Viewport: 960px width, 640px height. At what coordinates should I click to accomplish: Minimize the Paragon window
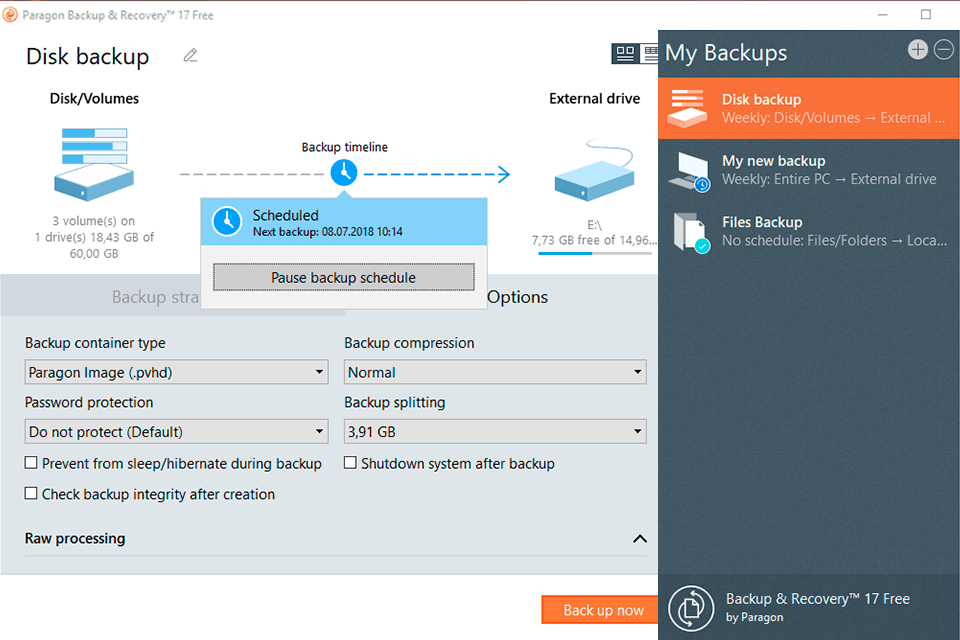pyautogui.click(x=882, y=15)
